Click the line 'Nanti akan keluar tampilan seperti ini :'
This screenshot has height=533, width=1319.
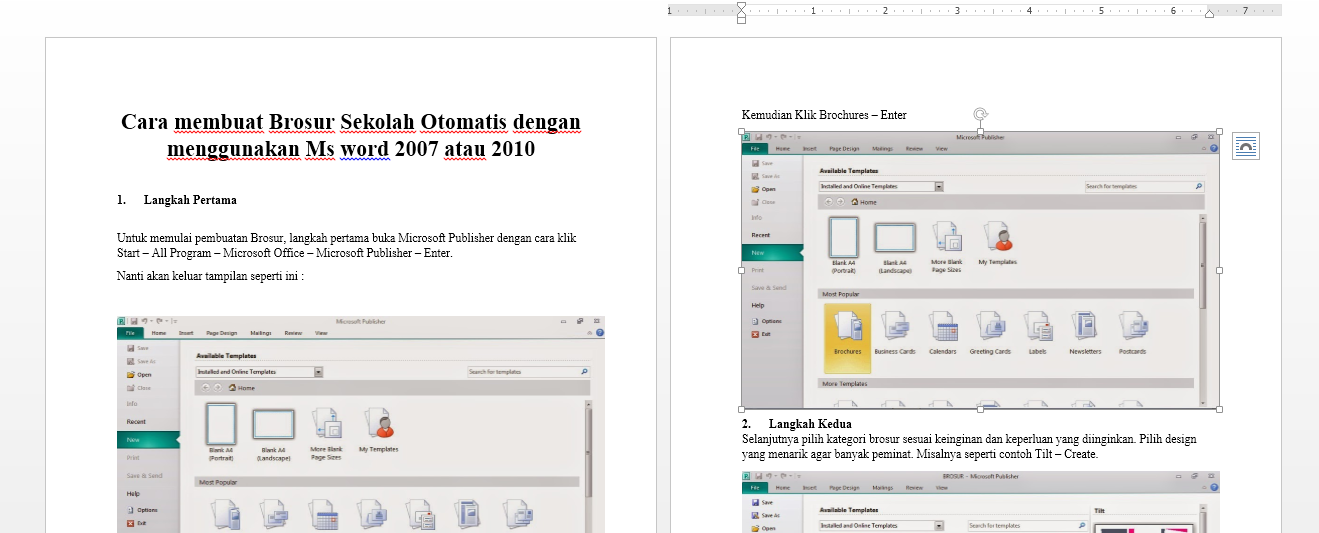pos(210,276)
